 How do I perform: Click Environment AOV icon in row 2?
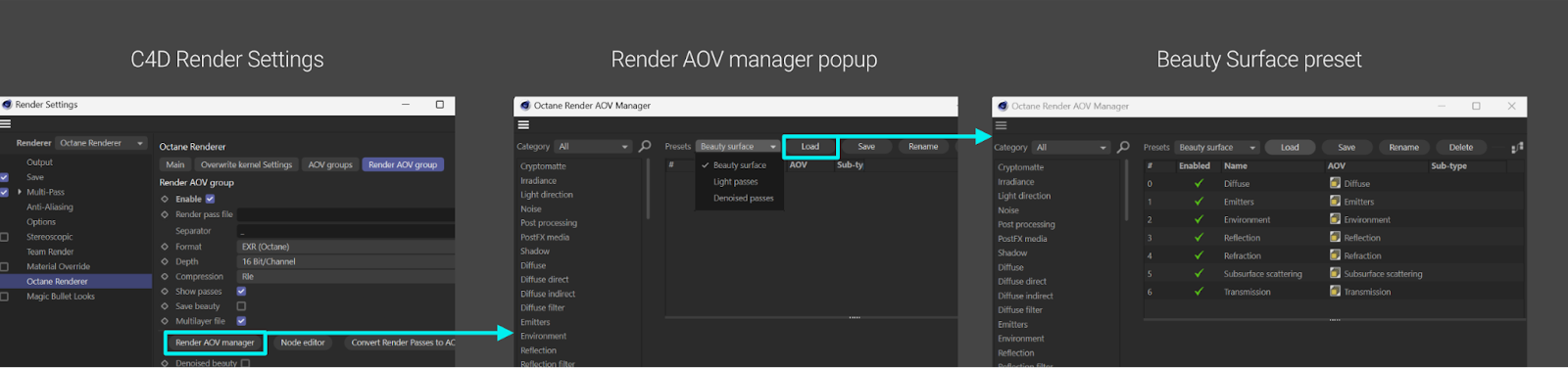coord(1335,219)
